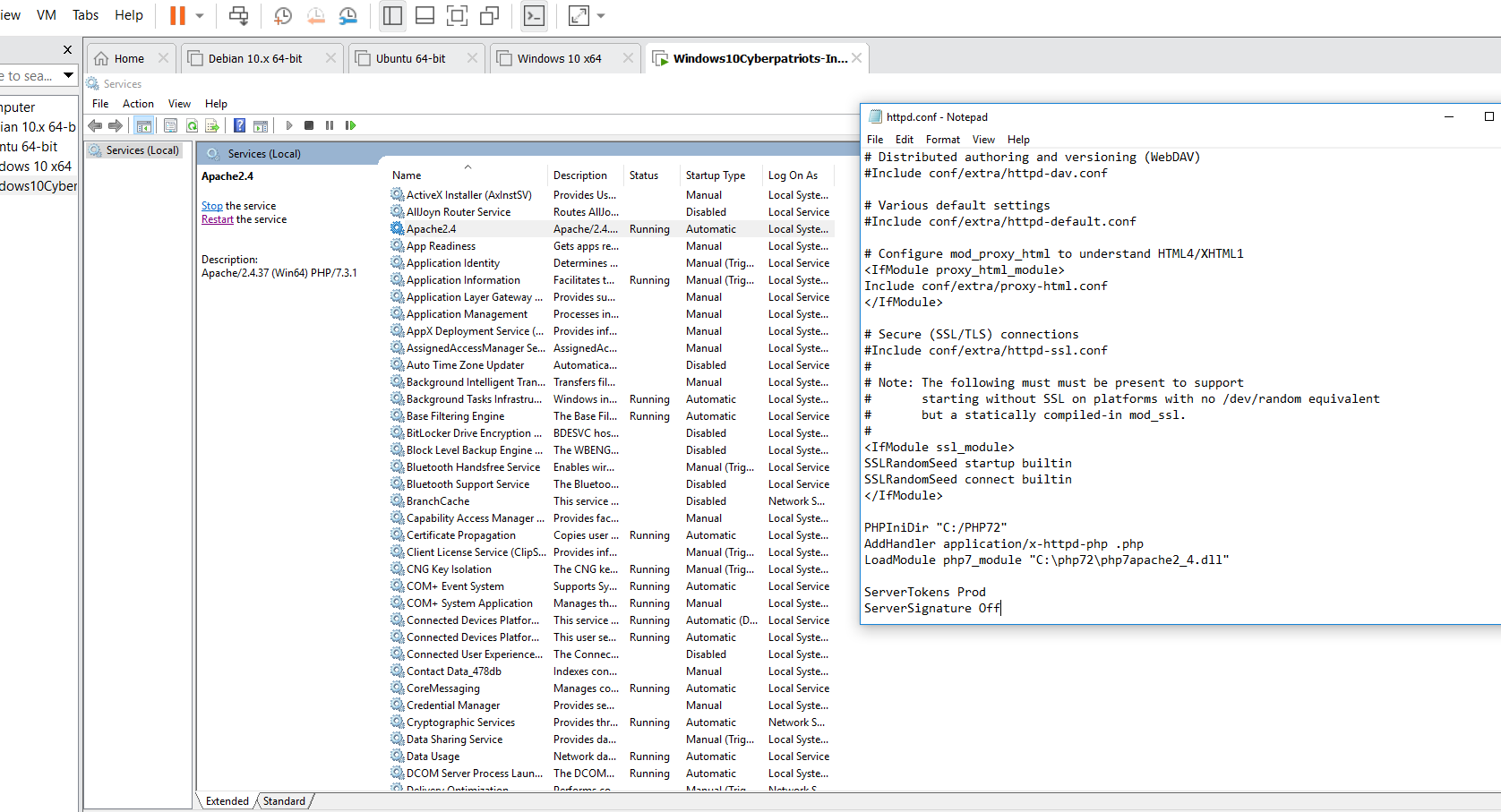1501x812 pixels.
Task: Switch to the Extended tab at bottom
Action: tap(227, 801)
